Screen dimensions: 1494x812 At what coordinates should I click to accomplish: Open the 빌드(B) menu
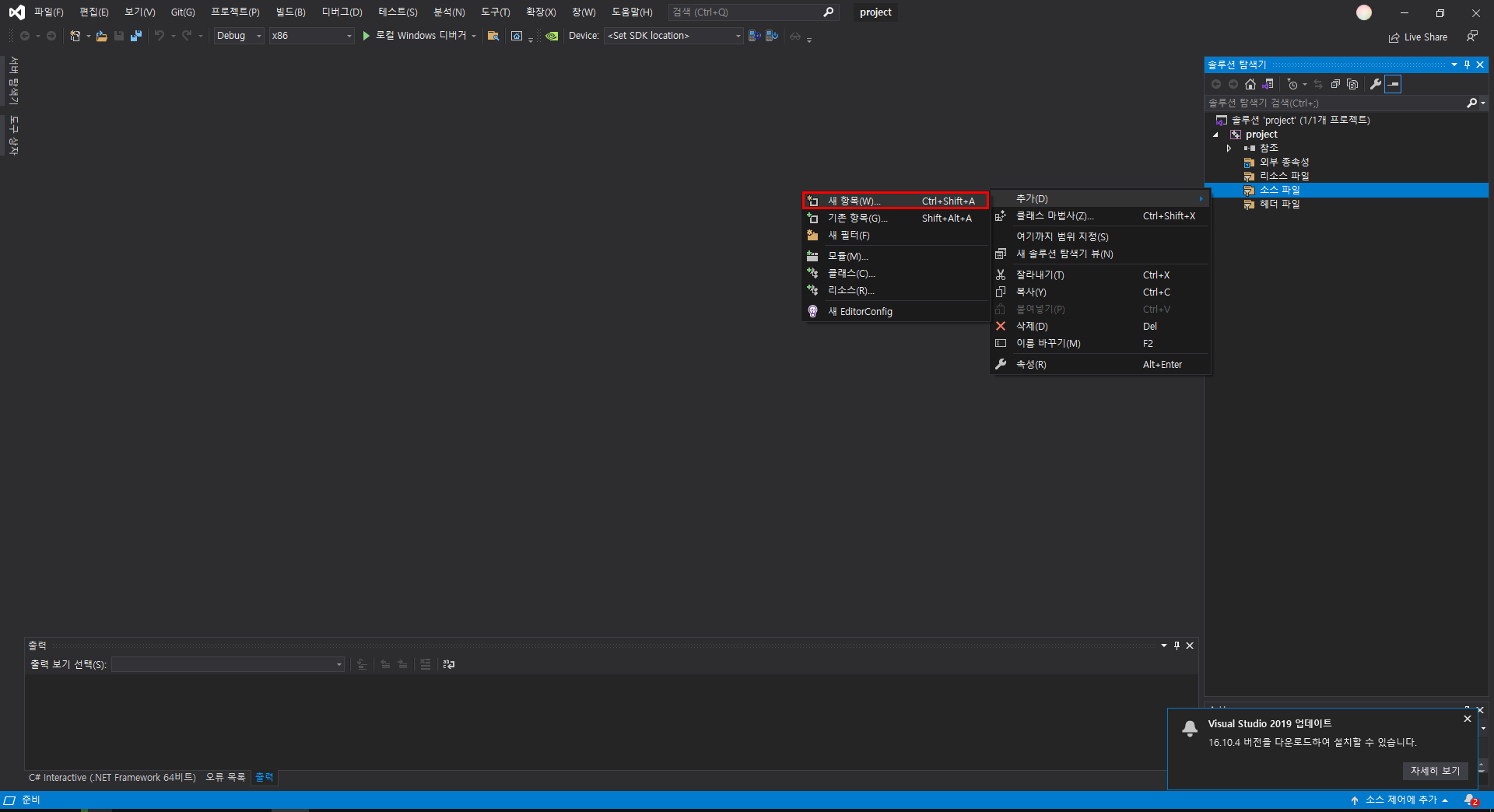pyautogui.click(x=290, y=12)
